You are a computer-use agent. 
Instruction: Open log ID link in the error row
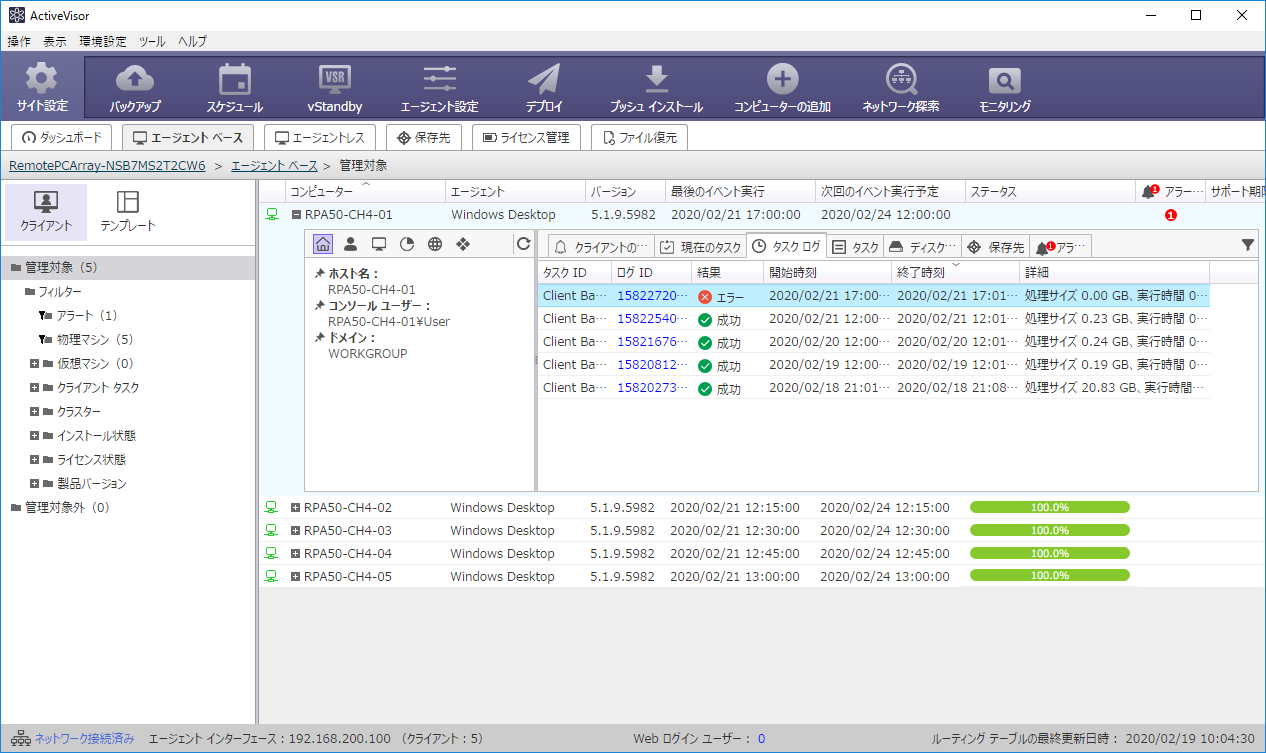coord(651,296)
